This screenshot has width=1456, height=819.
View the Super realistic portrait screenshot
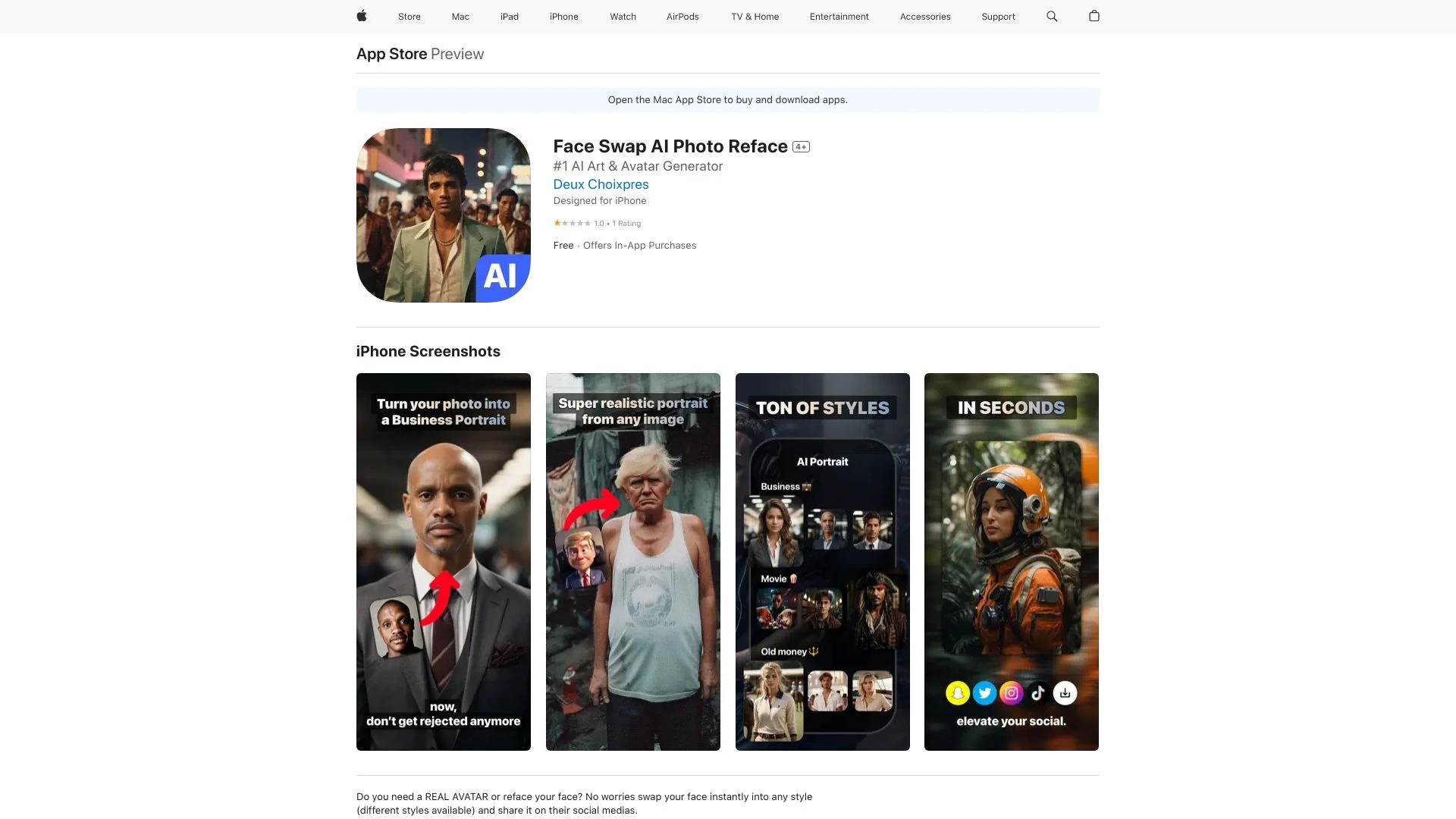(x=632, y=561)
